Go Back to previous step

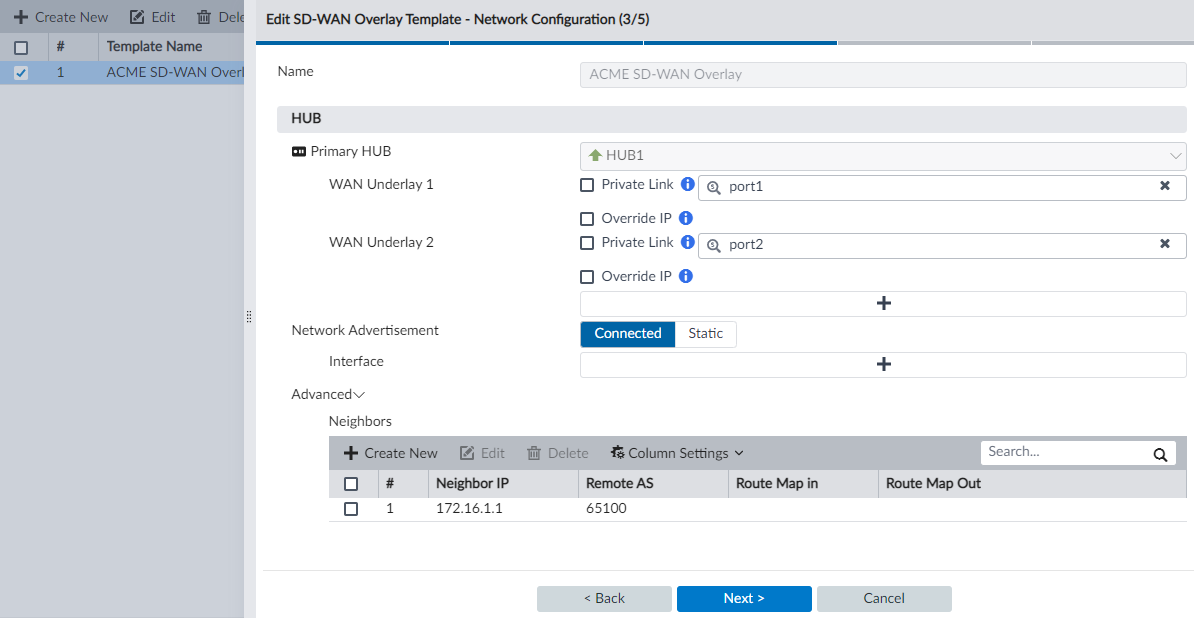tap(604, 598)
